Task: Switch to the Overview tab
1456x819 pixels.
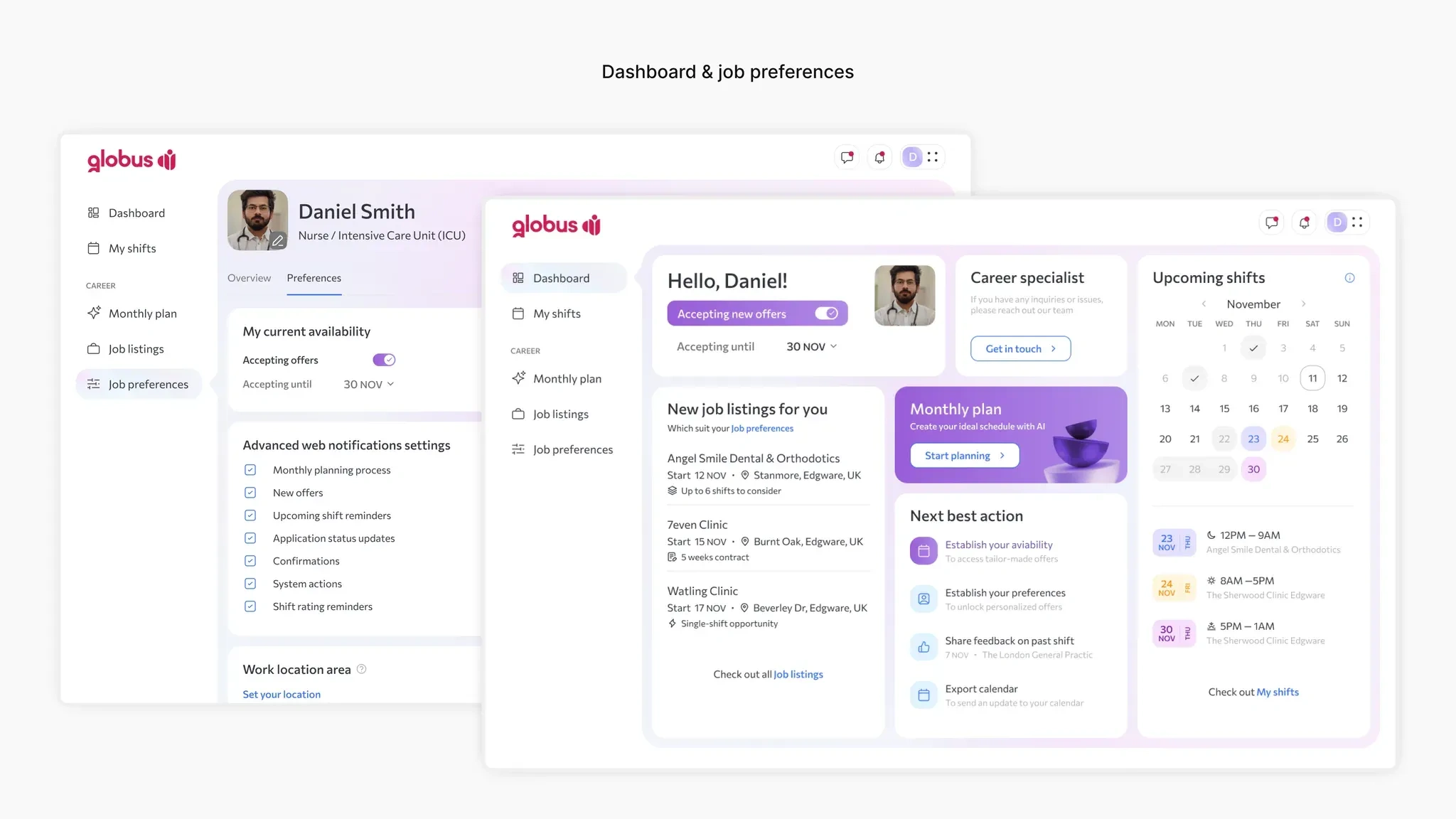Action: [249, 278]
